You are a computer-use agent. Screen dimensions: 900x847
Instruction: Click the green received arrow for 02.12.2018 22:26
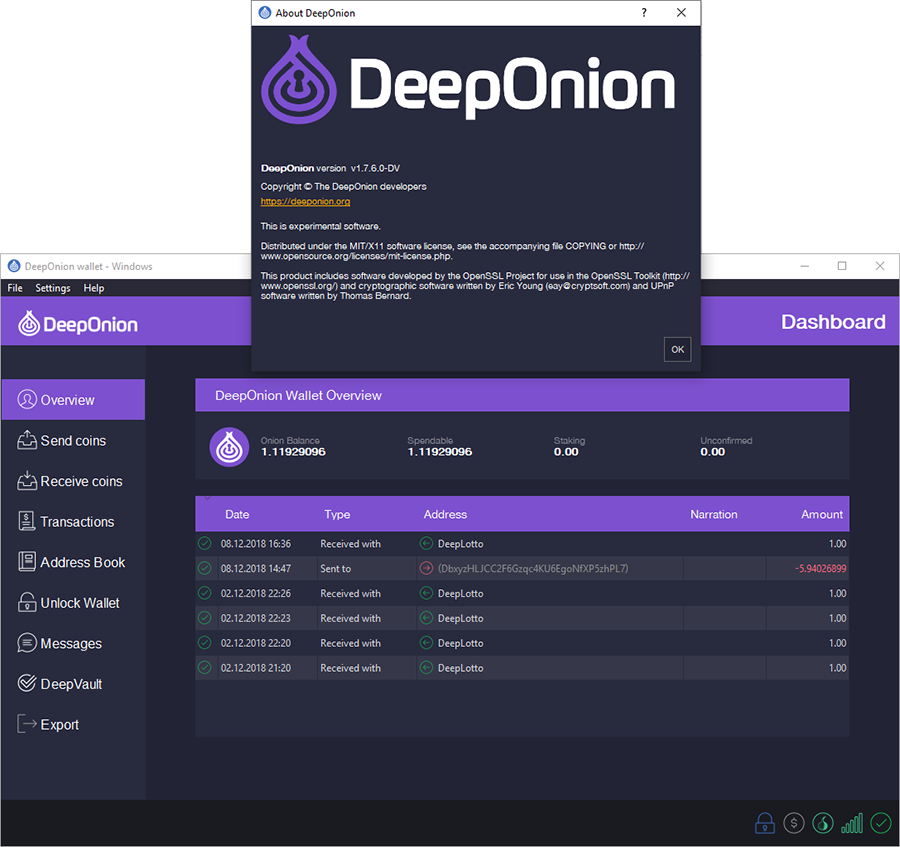(x=426, y=593)
